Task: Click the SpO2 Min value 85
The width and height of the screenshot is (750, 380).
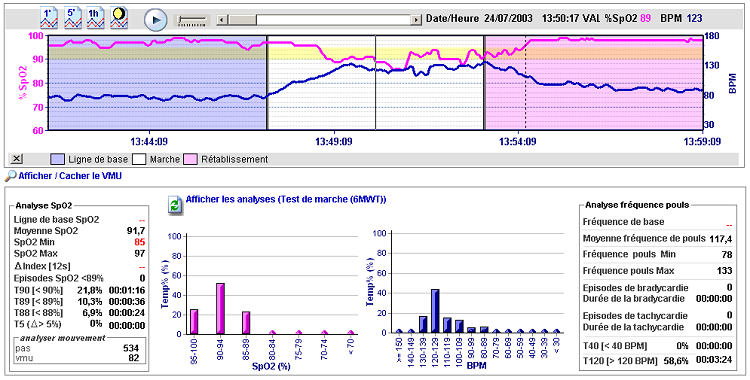Action: (x=140, y=242)
